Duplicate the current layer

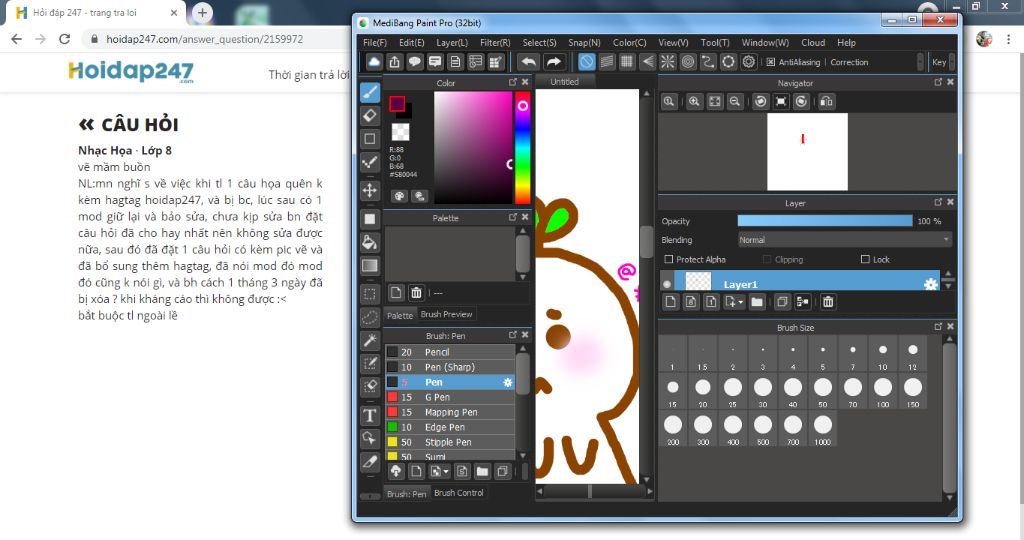782,302
